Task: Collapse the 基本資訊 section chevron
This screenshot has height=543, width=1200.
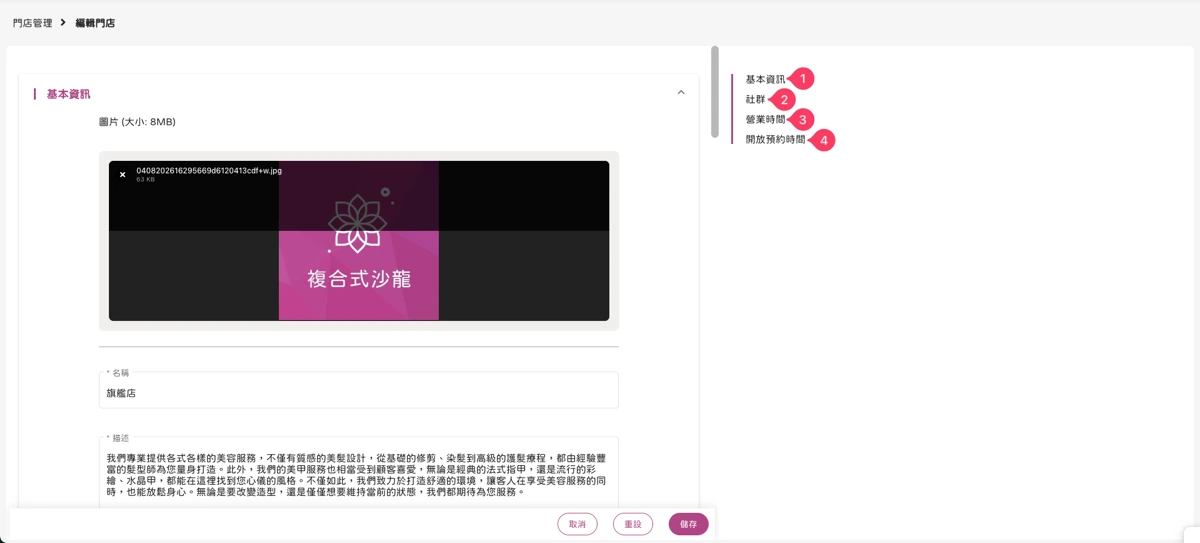Action: [x=681, y=93]
